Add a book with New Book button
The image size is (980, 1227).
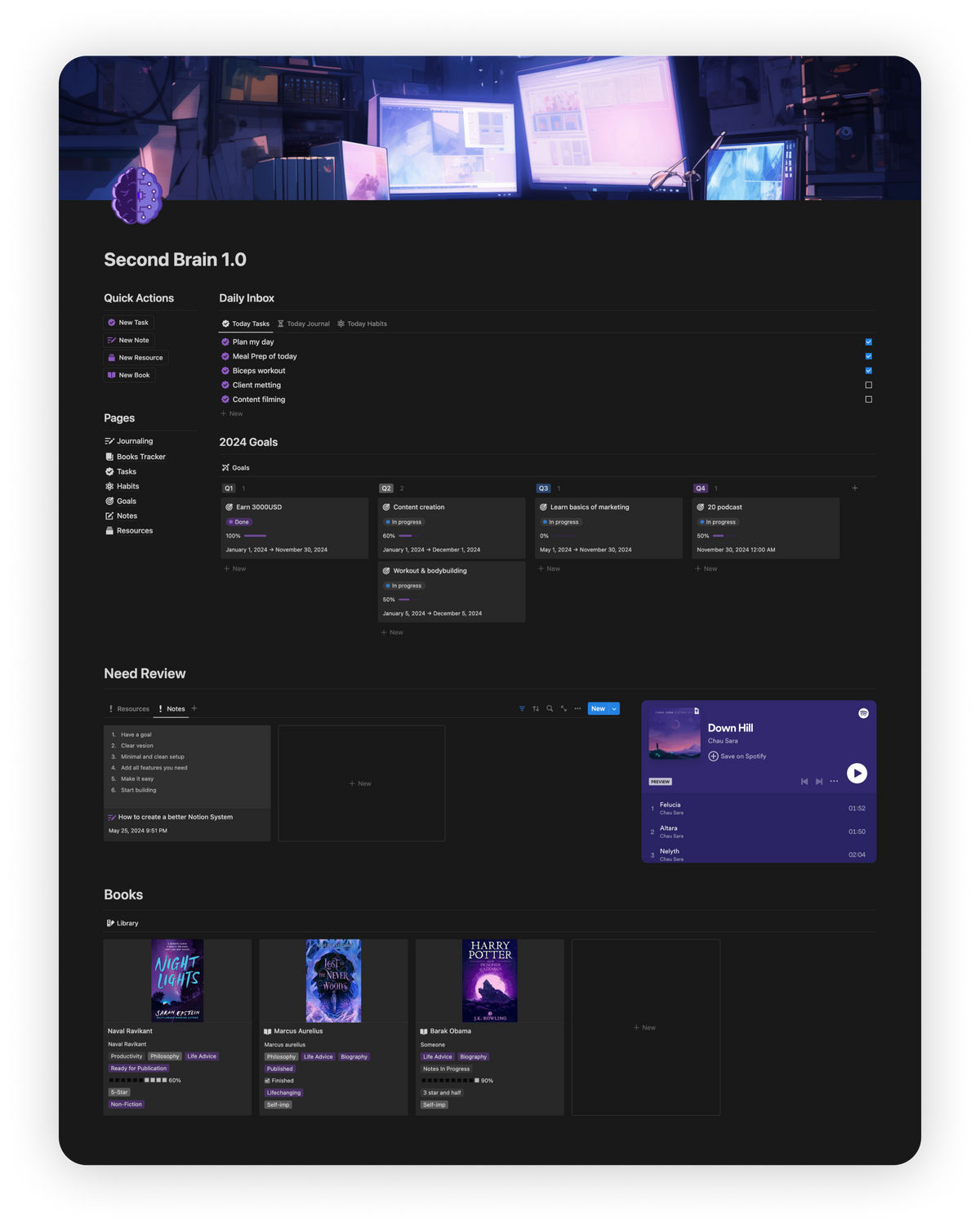129,375
